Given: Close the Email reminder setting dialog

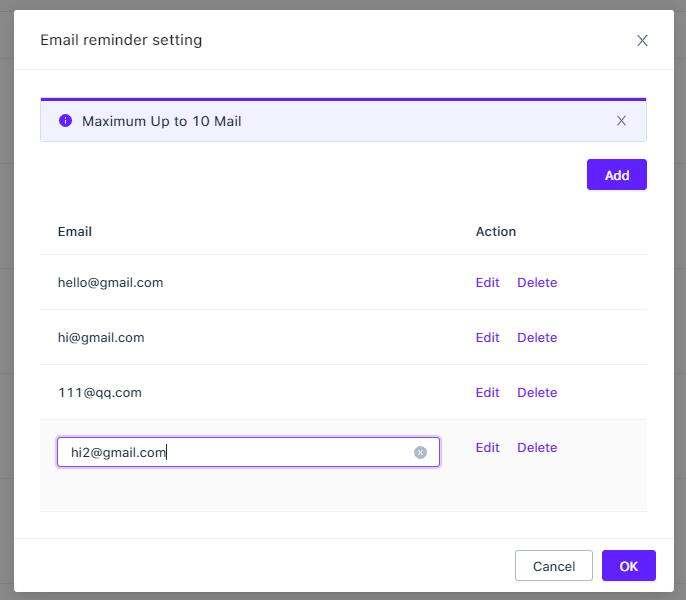Looking at the screenshot, I should click(x=642, y=40).
